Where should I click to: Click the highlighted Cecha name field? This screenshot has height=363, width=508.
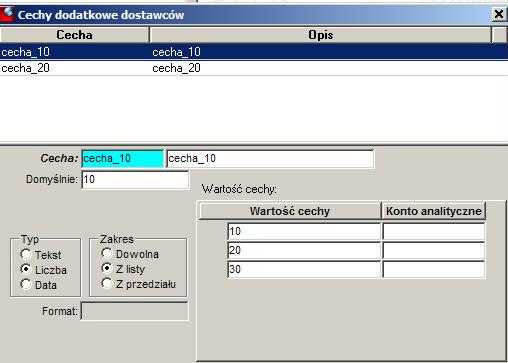(123, 158)
